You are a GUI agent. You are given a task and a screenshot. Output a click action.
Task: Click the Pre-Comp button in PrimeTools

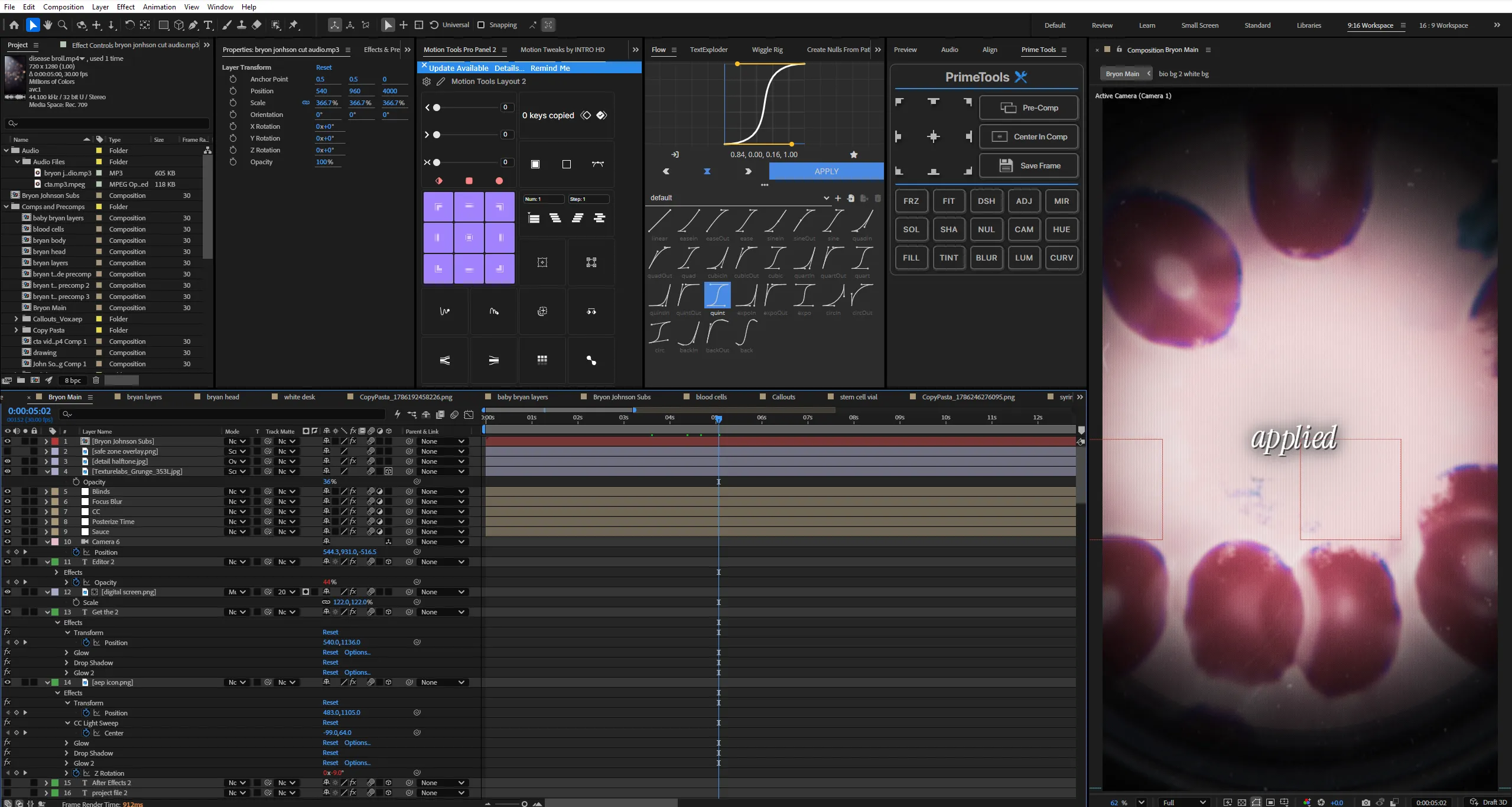coord(1029,108)
